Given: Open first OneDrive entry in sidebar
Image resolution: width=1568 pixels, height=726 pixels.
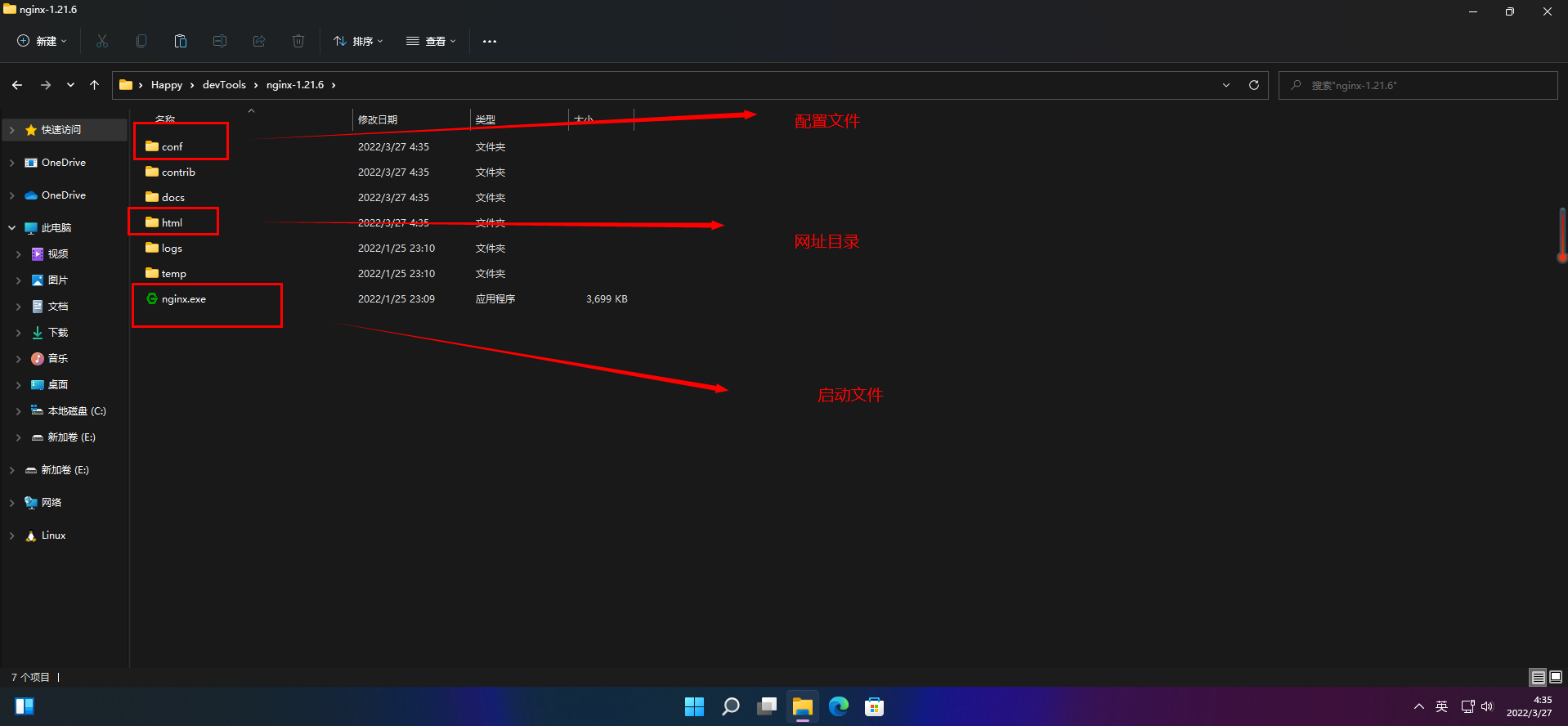Looking at the screenshot, I should click(64, 163).
